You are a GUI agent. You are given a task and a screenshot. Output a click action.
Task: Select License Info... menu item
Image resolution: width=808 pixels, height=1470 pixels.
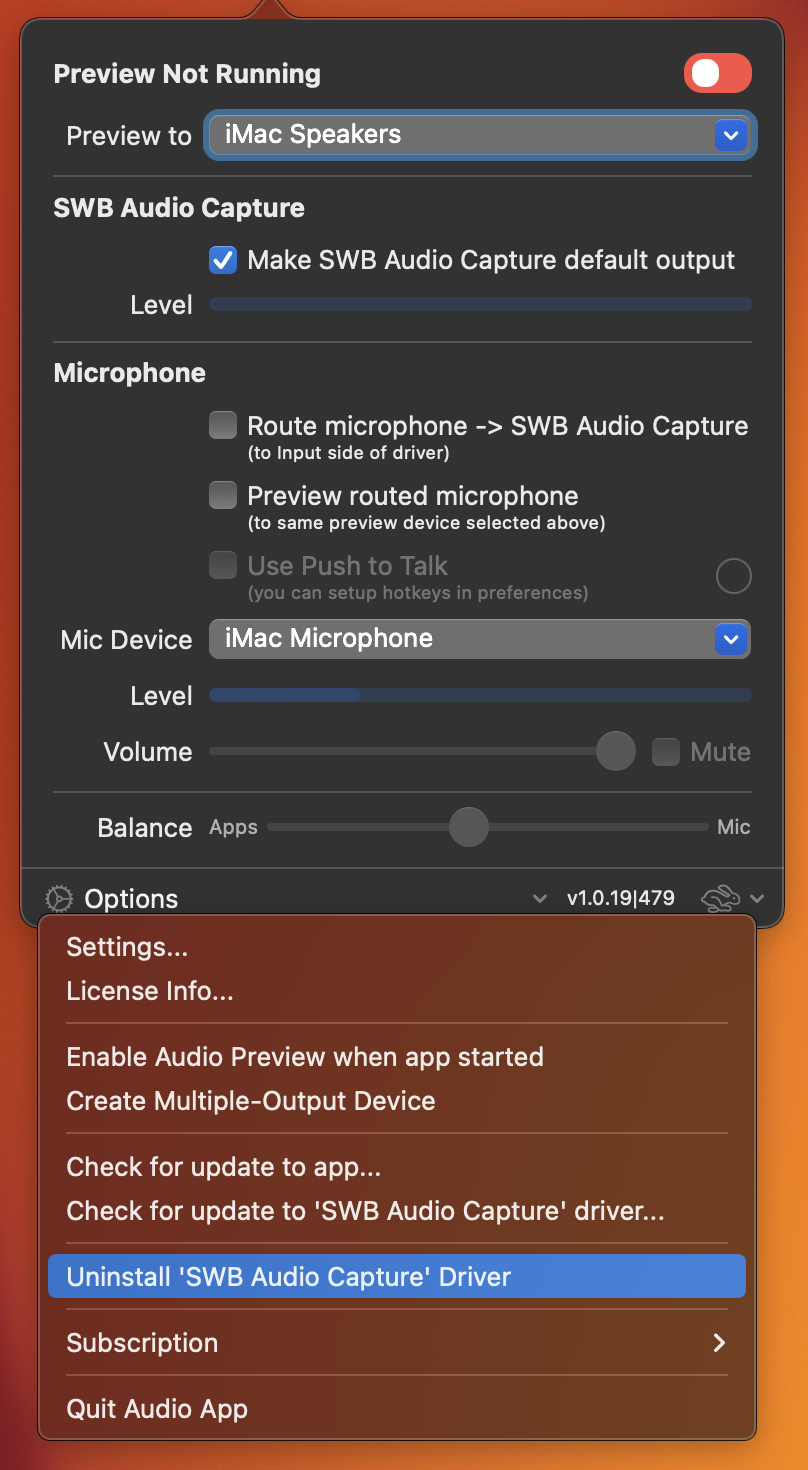pyautogui.click(x=397, y=991)
